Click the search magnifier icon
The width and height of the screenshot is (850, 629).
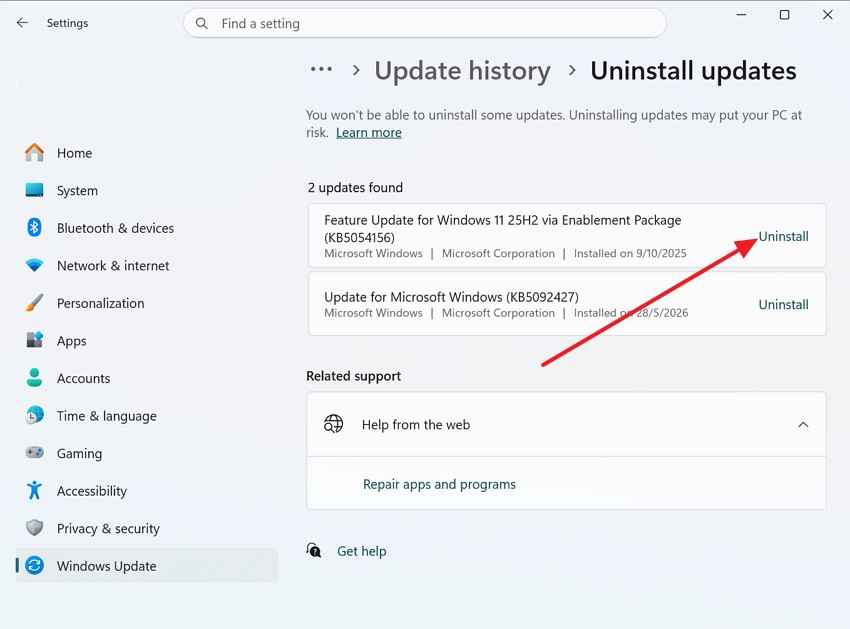coord(202,23)
